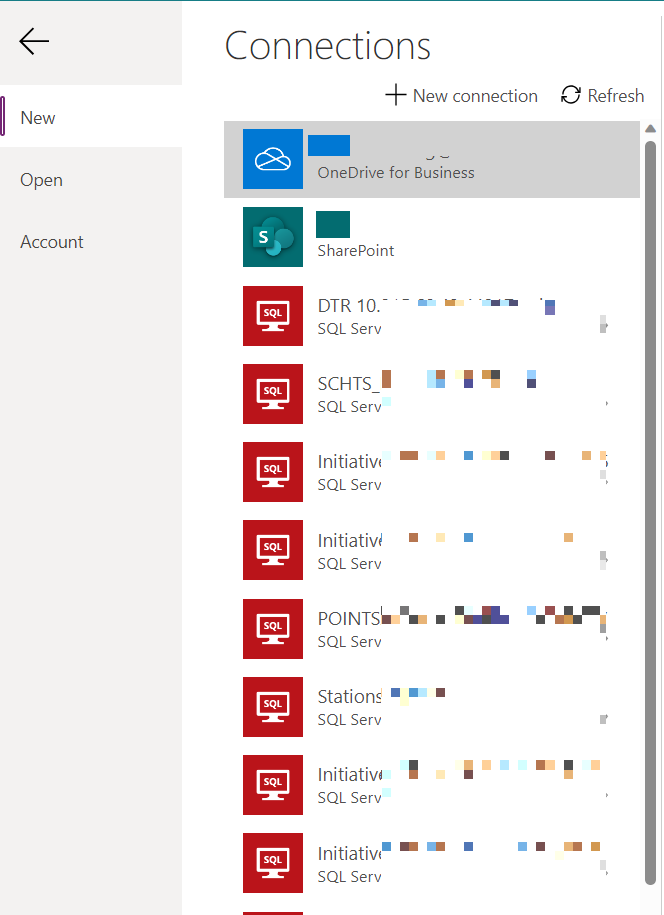Image resolution: width=664 pixels, height=915 pixels.
Task: Select SQL icon for POINTS connection
Action: 272,629
